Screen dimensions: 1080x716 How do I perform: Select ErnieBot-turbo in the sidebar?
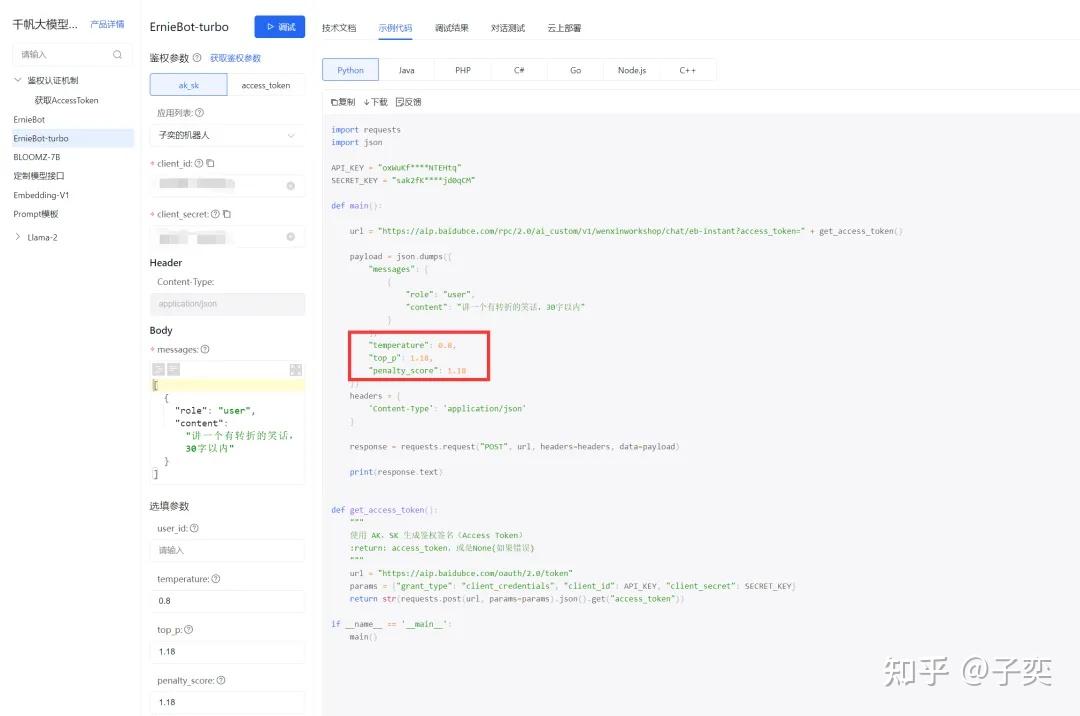[73, 138]
